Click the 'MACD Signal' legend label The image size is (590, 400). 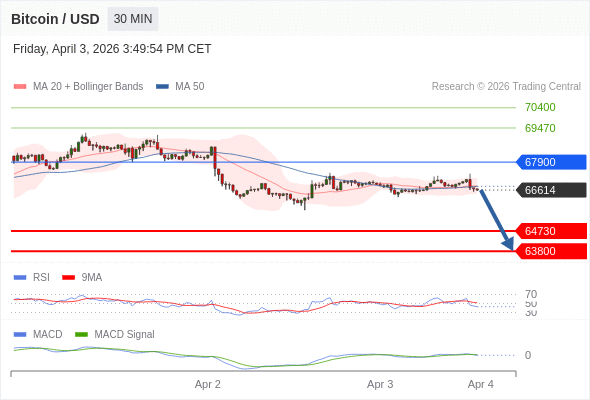click(x=124, y=335)
